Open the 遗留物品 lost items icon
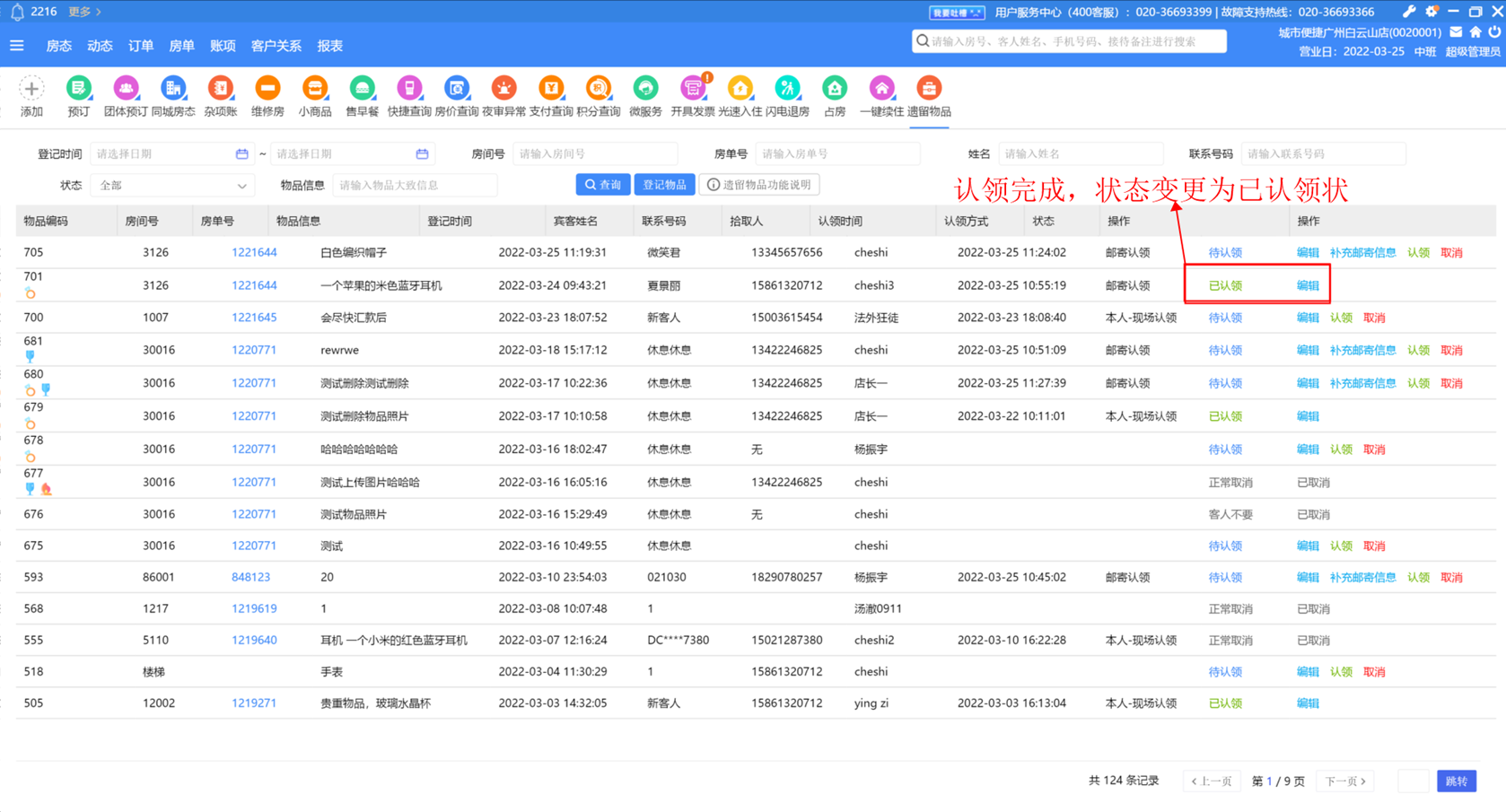This screenshot has width=1506, height=812. pyautogui.click(x=929, y=89)
